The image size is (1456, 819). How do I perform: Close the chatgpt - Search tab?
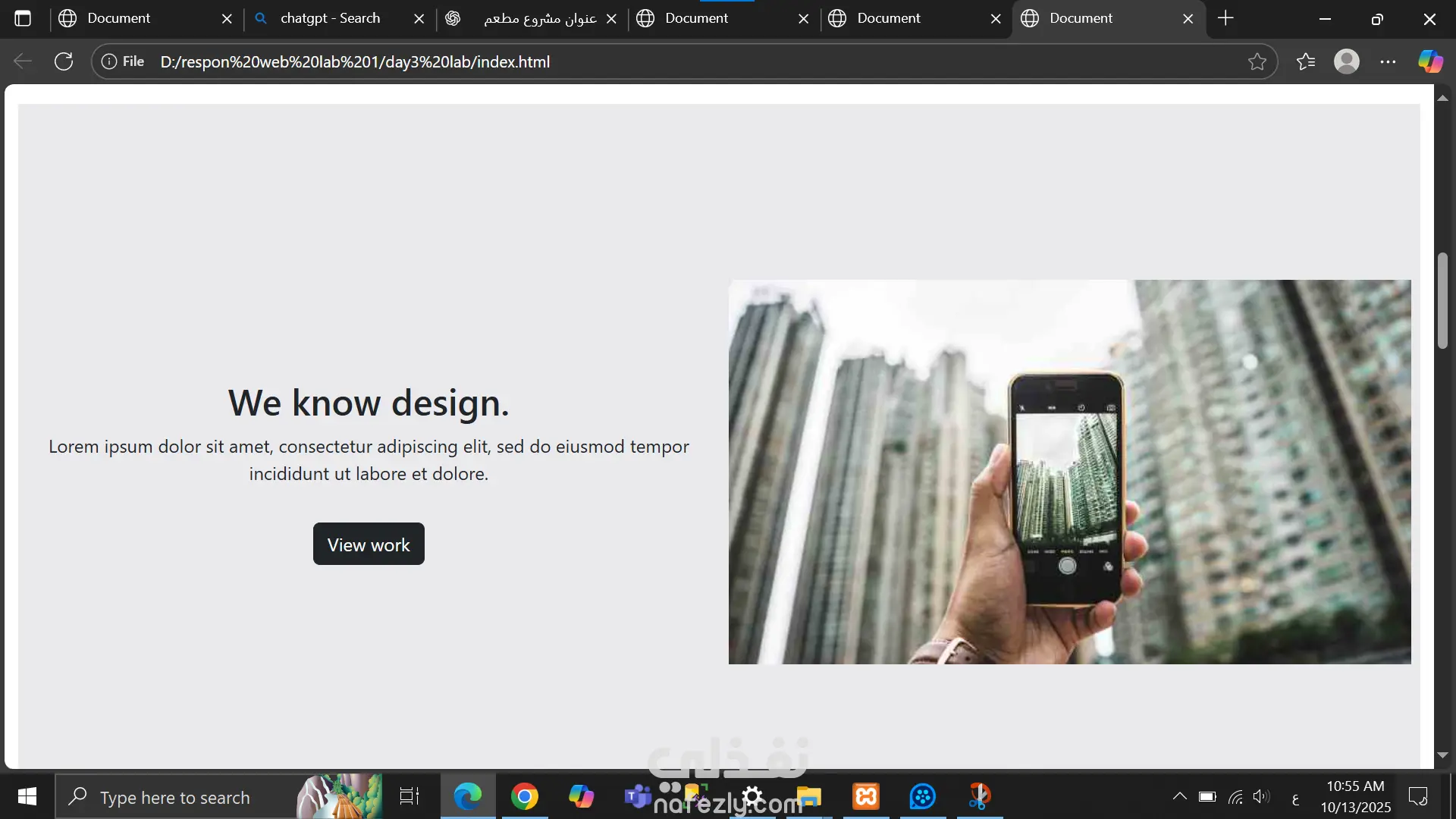[419, 19]
